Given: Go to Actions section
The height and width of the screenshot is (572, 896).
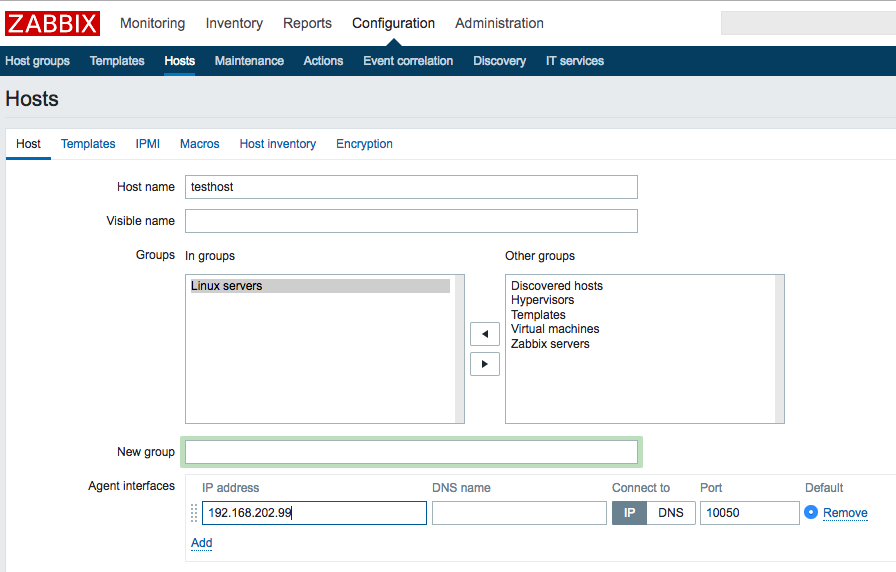Looking at the screenshot, I should pyautogui.click(x=323, y=61).
